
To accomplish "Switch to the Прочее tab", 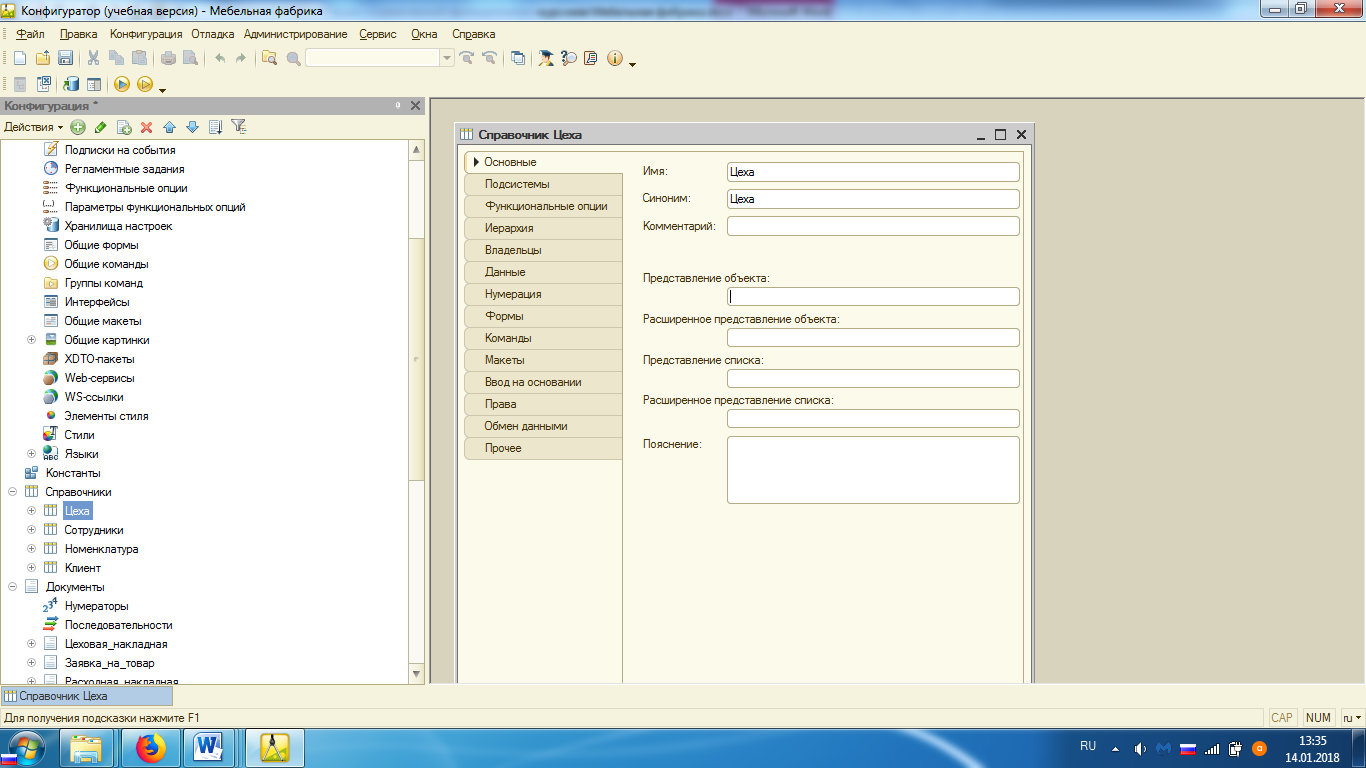I will [x=543, y=448].
